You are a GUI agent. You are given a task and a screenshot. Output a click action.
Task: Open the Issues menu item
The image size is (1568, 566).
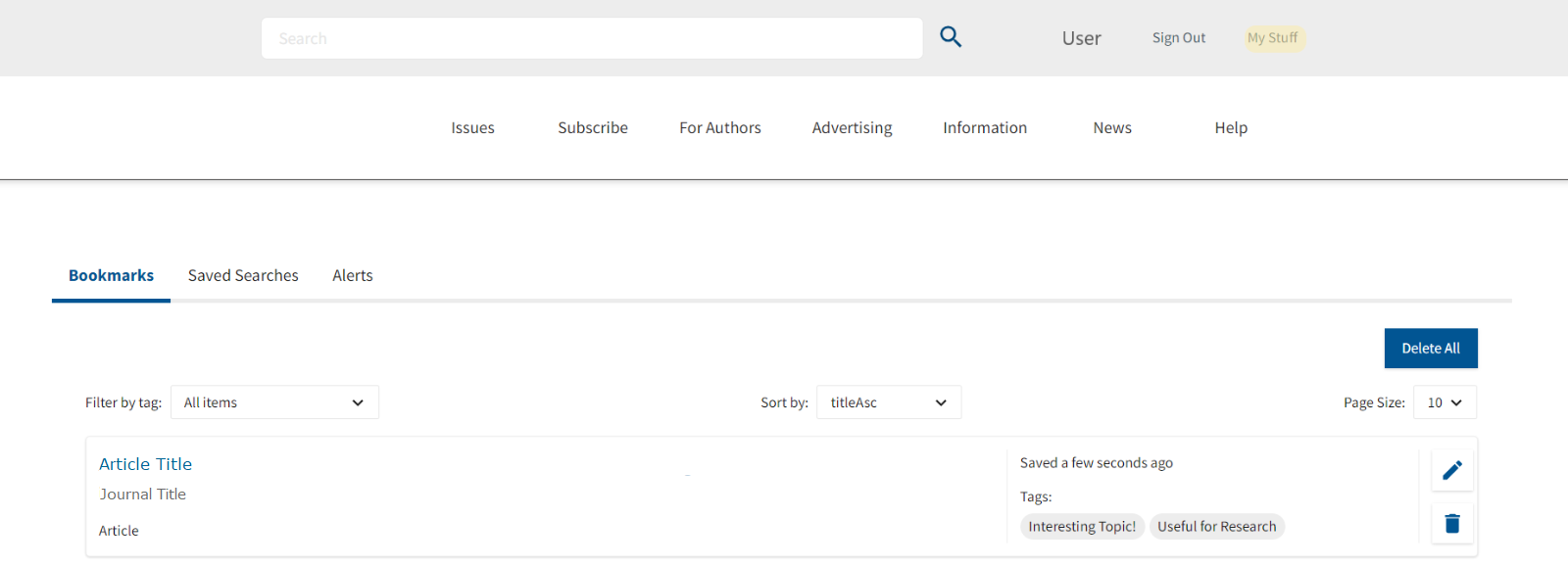click(x=472, y=128)
